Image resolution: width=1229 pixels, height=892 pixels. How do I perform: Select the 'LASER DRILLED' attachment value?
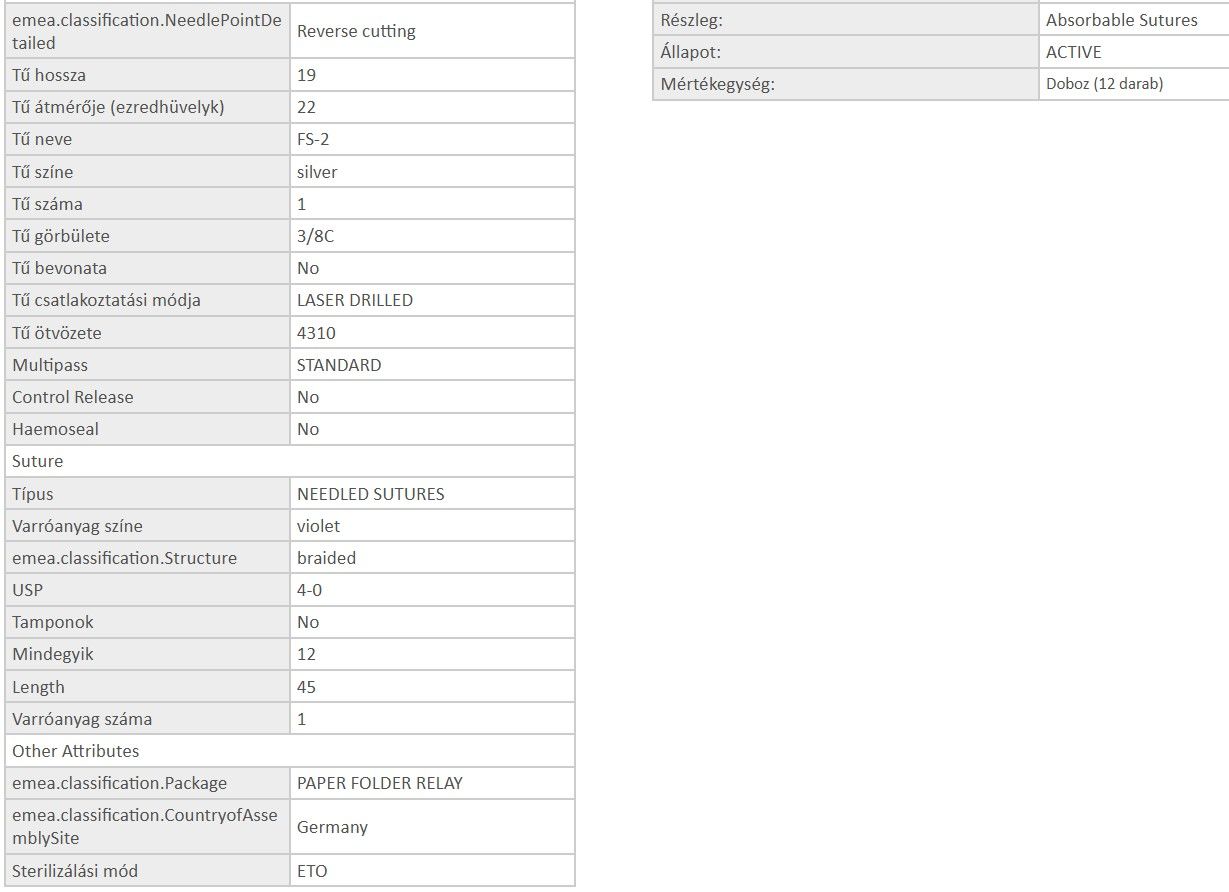(355, 300)
